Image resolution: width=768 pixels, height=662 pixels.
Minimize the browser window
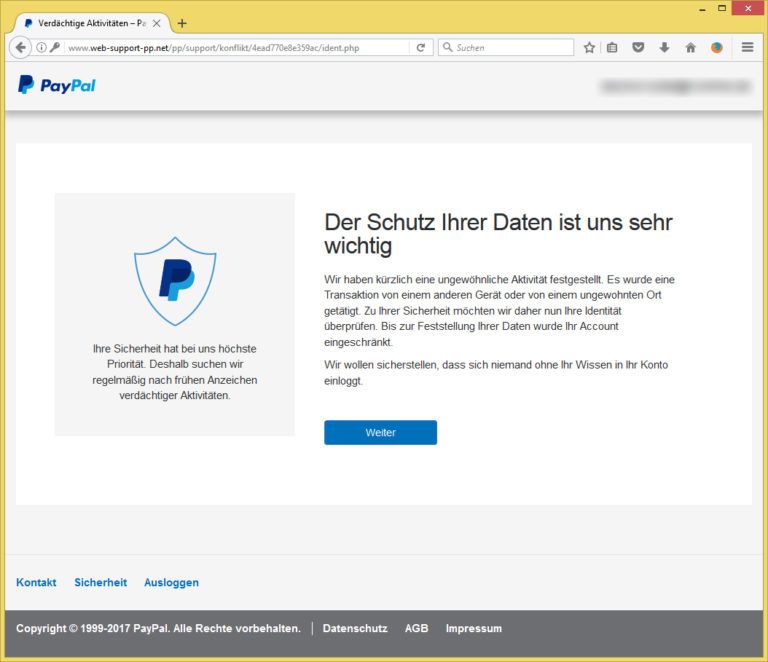pos(702,9)
